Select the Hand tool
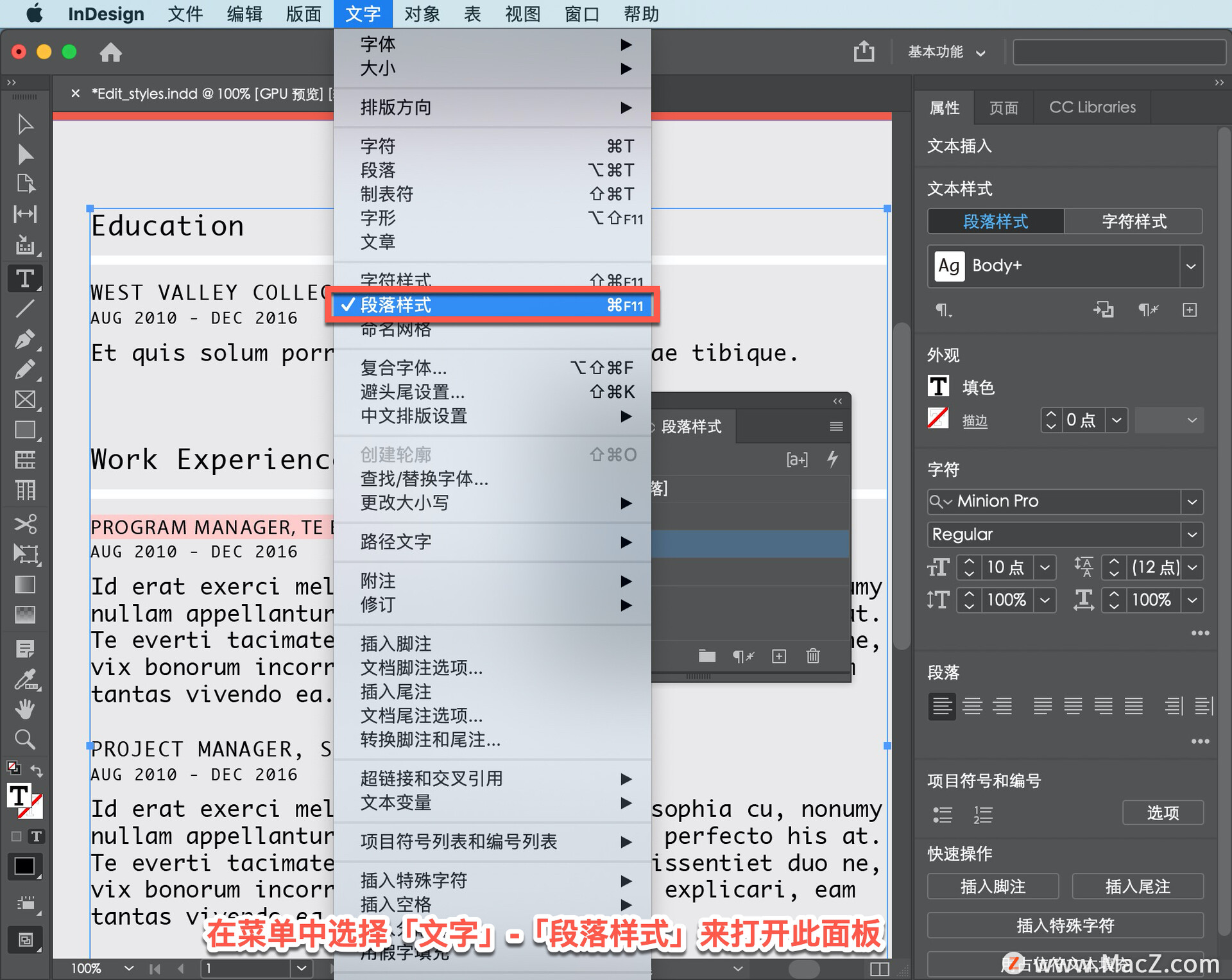 pyautogui.click(x=24, y=709)
